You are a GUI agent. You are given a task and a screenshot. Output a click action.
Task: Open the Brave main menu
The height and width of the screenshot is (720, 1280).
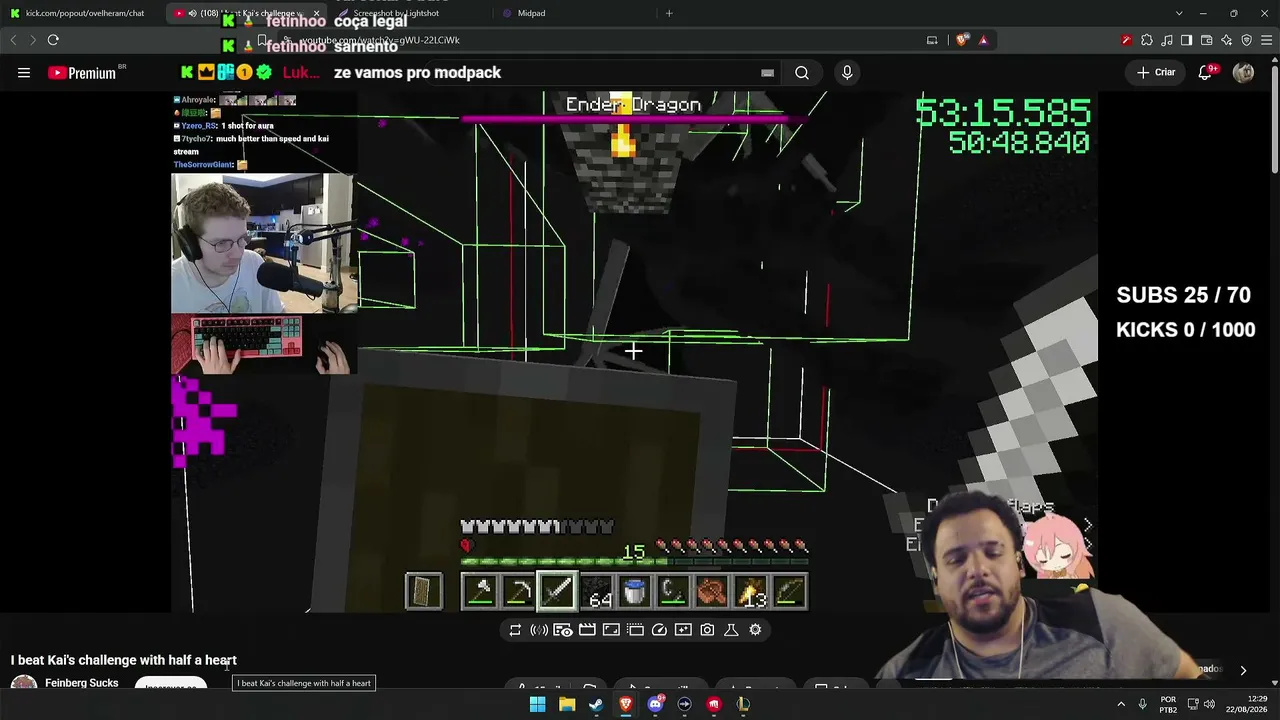pos(1267,40)
